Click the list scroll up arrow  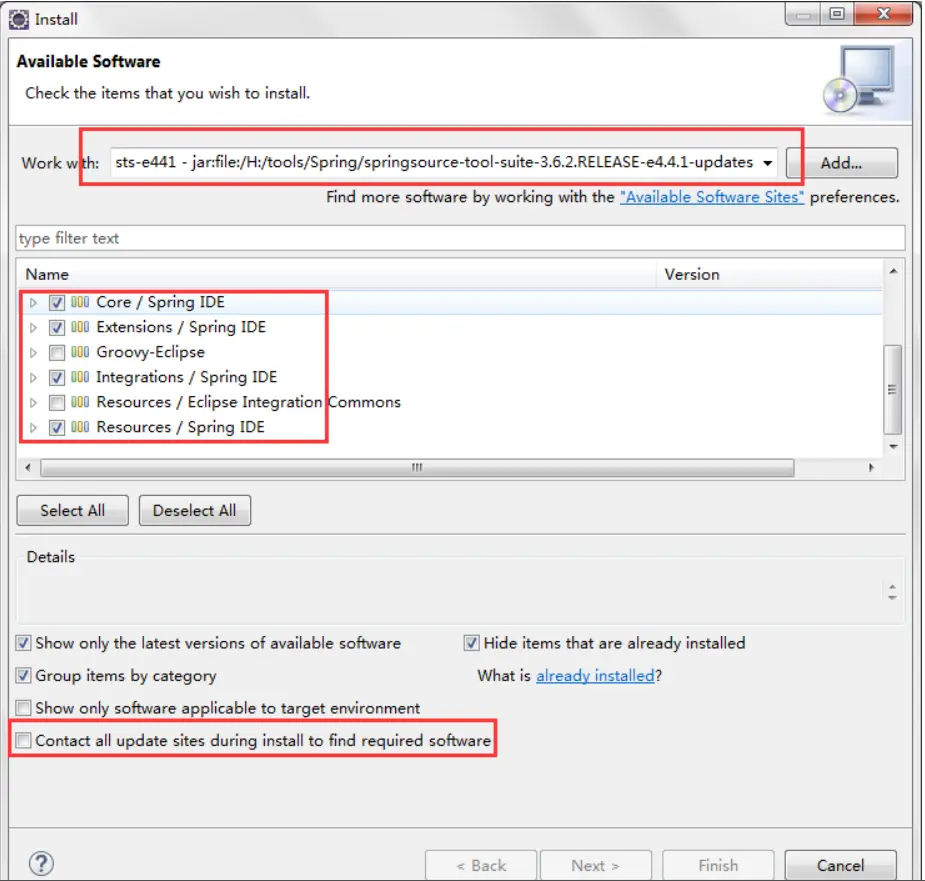pyautogui.click(x=893, y=271)
